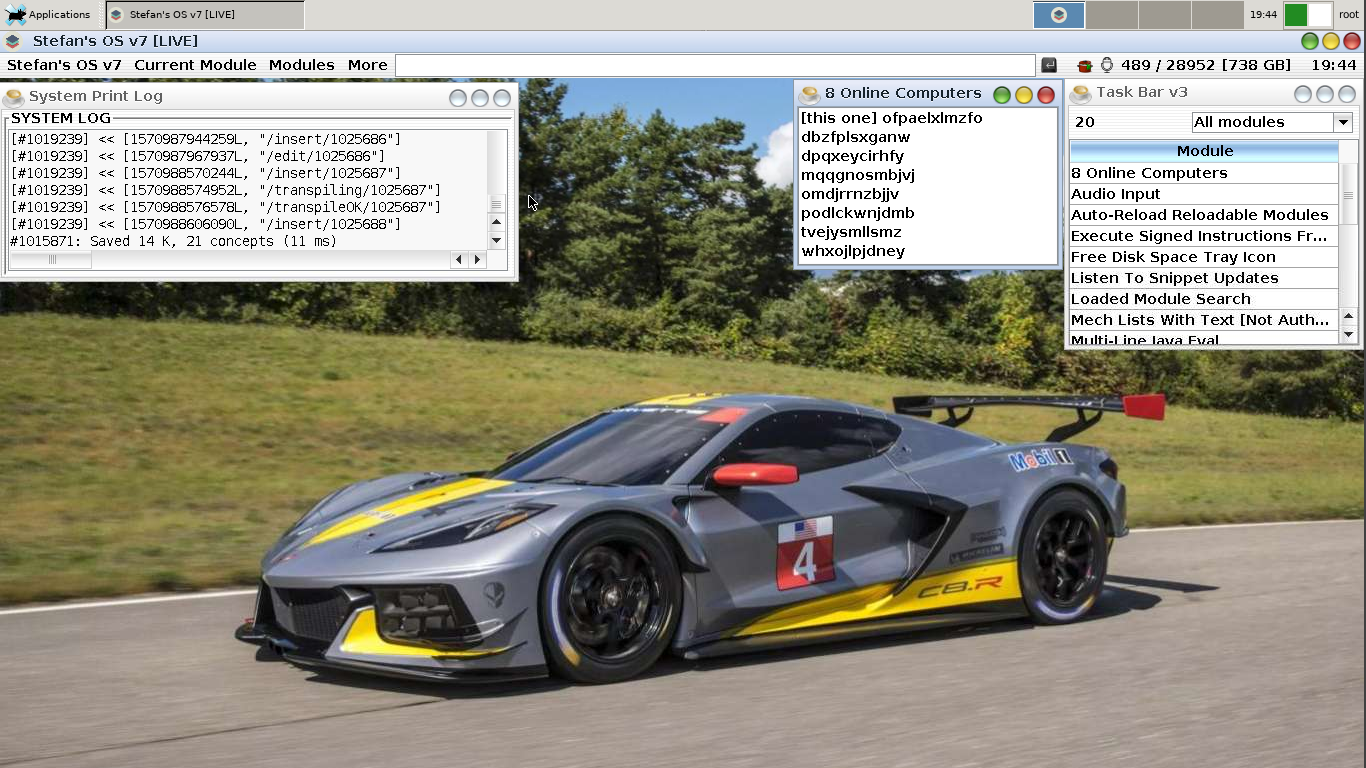This screenshot has width=1366, height=768.
Task: Click the Enter key icon beside command field
Action: click(1048, 65)
